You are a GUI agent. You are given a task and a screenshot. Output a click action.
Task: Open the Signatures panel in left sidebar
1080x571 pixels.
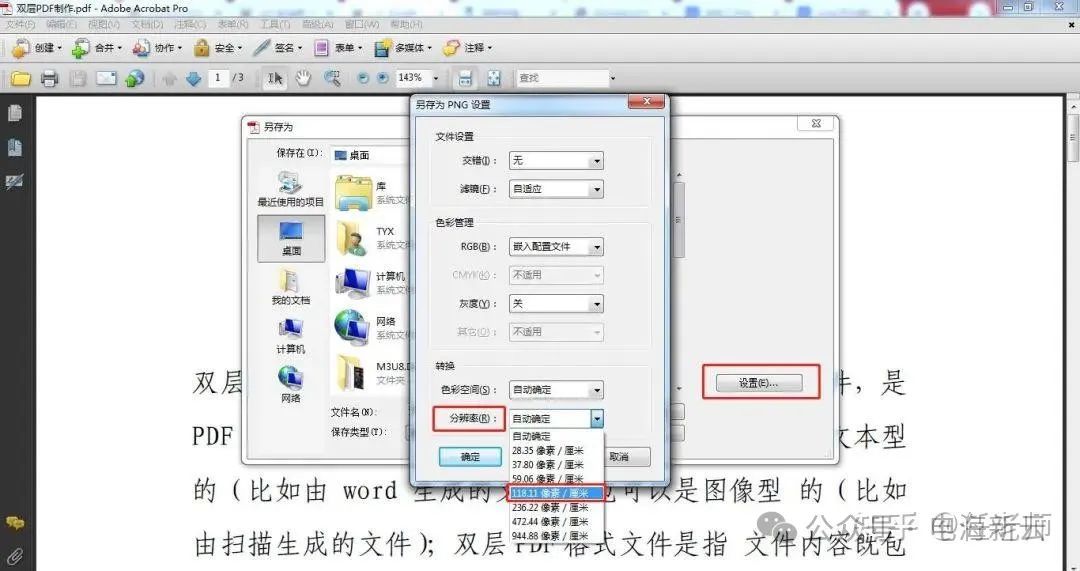point(14,181)
